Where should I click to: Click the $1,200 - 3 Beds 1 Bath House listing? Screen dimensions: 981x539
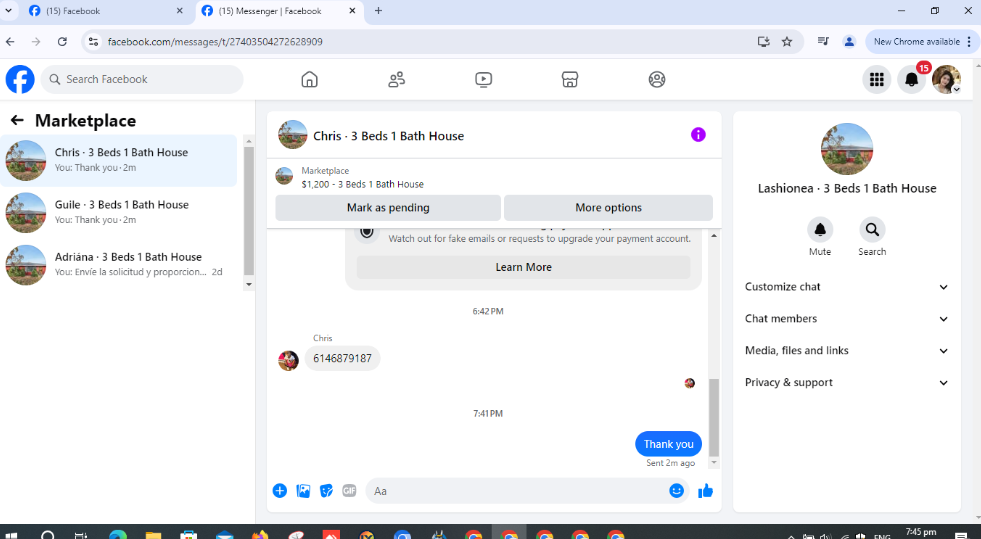coord(362,184)
